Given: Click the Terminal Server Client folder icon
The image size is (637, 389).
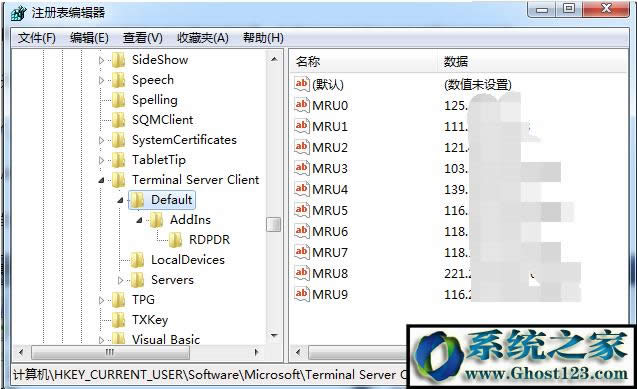Looking at the screenshot, I should tap(119, 180).
